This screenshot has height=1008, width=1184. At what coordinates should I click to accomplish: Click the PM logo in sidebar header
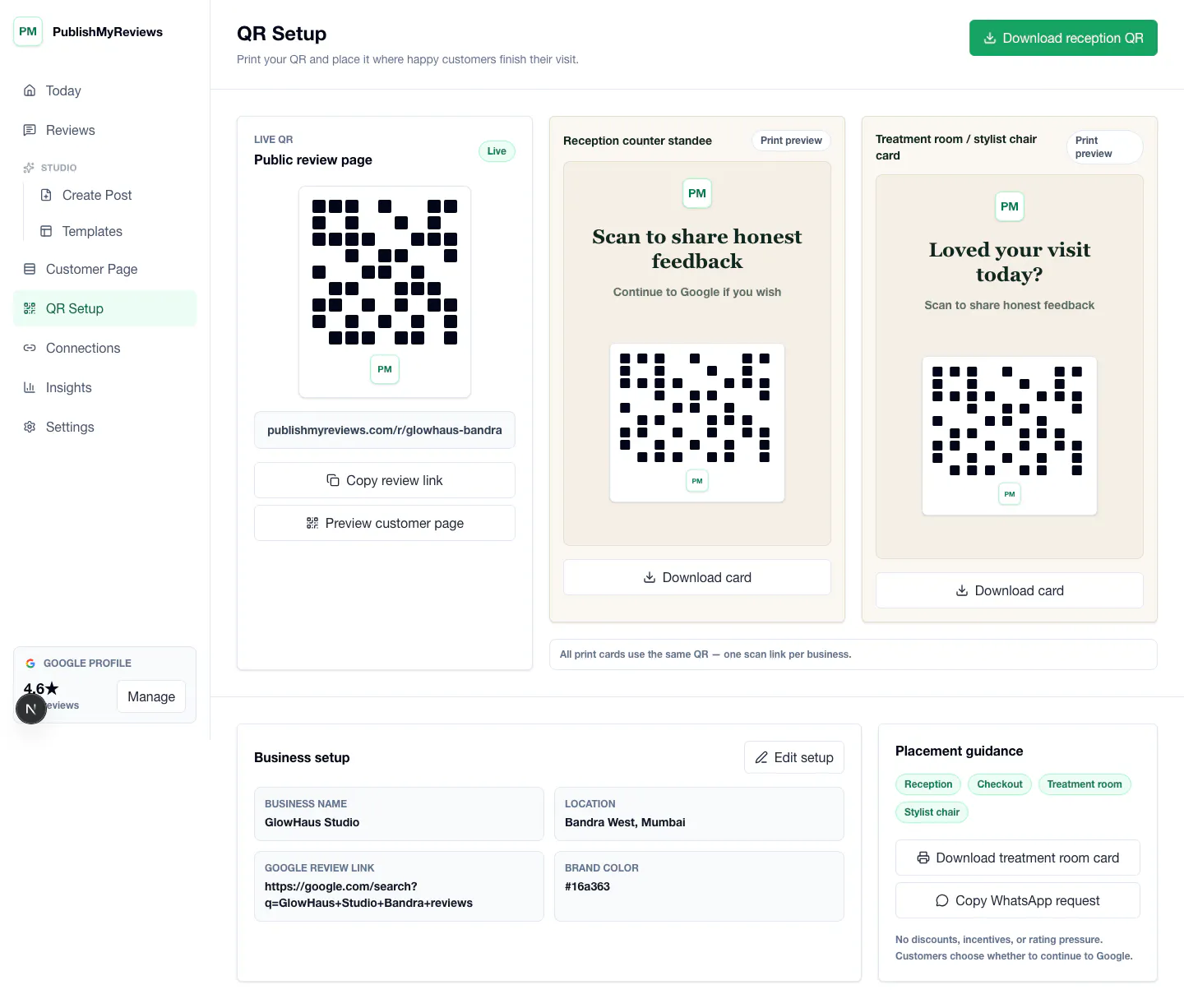coord(28,32)
